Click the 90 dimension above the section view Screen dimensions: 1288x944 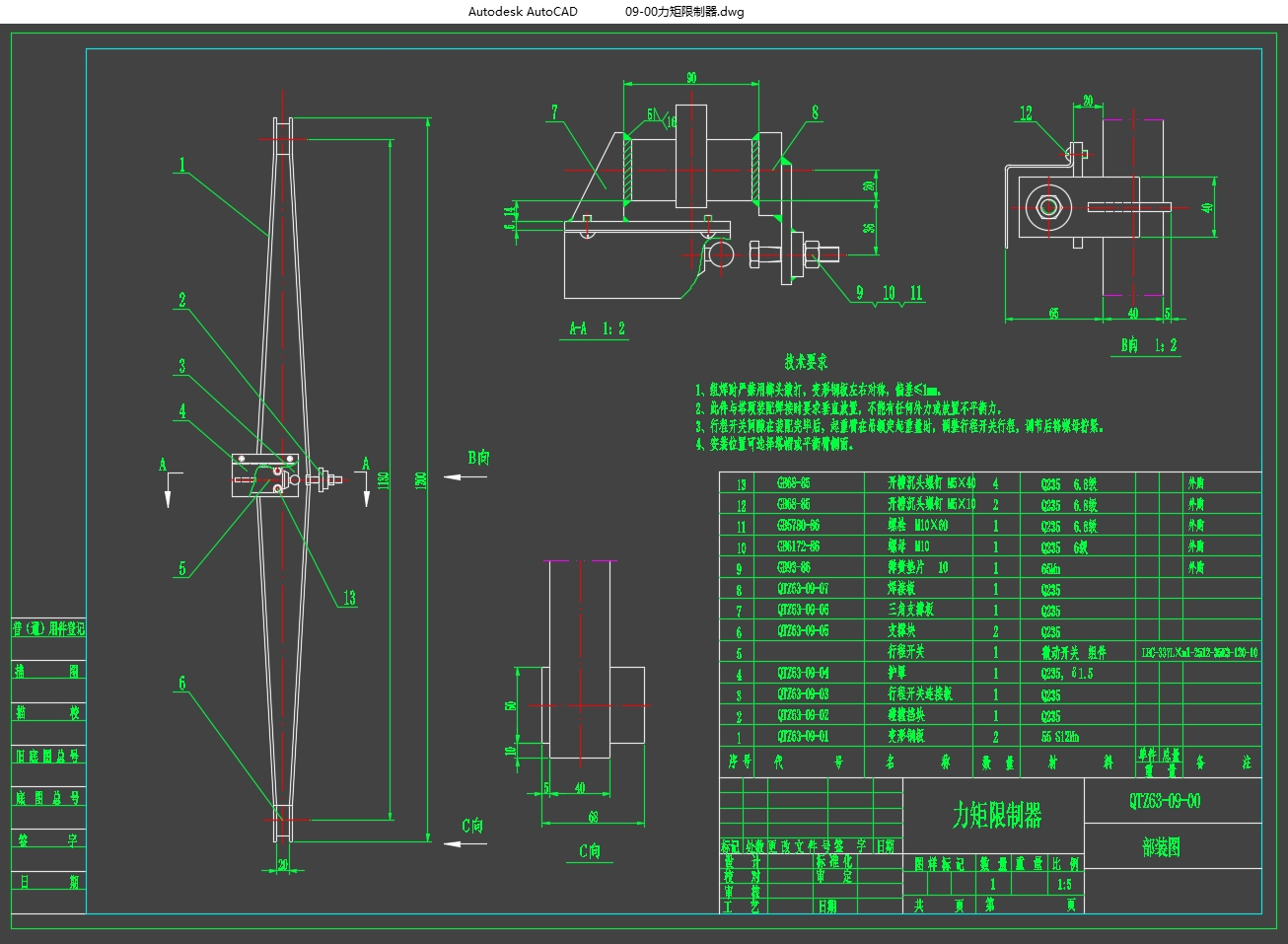(690, 78)
